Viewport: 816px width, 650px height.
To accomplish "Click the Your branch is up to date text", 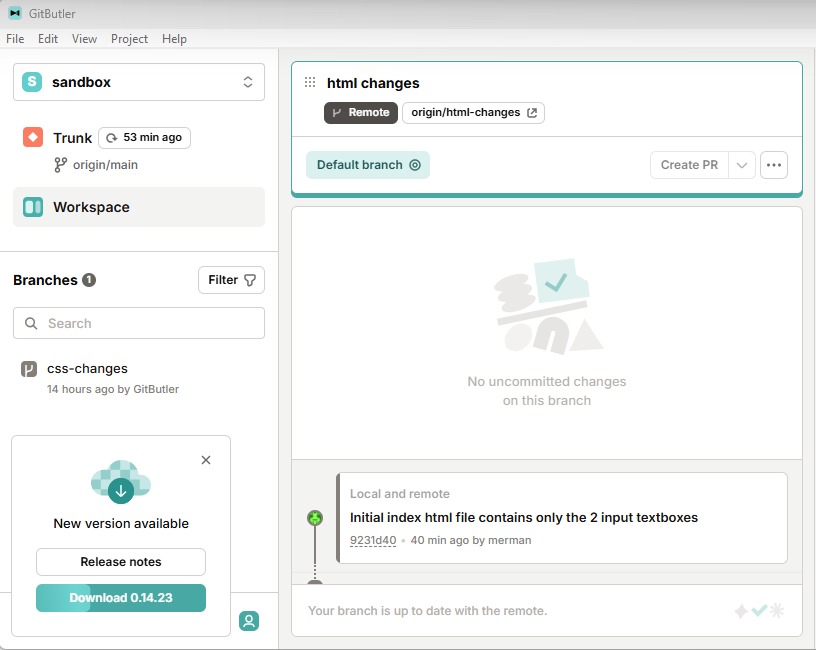I will coord(428,610).
